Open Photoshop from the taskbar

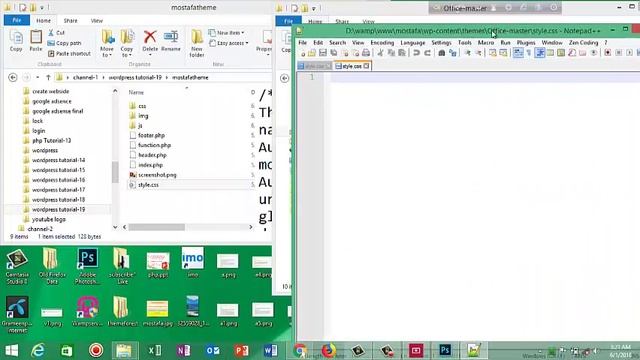pyautogui.click(x=445, y=350)
